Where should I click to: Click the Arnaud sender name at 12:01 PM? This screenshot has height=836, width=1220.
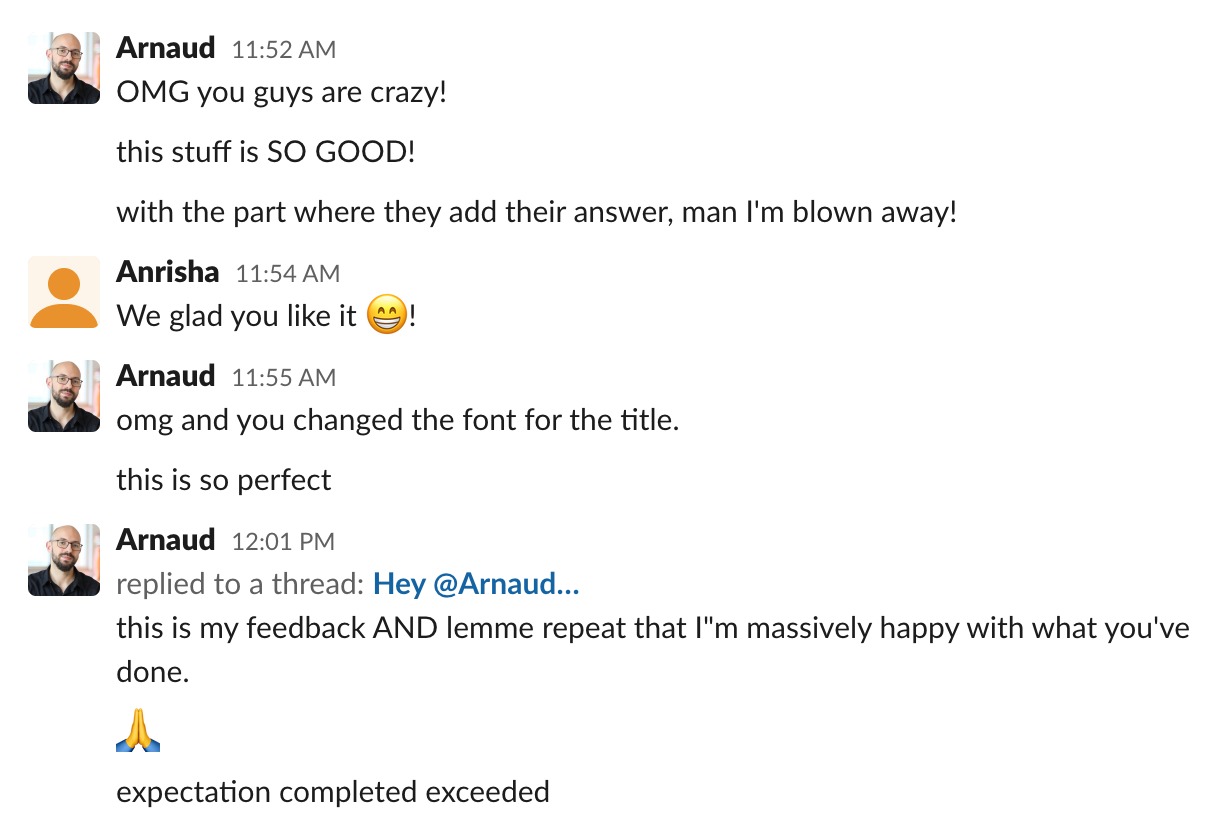coord(166,539)
